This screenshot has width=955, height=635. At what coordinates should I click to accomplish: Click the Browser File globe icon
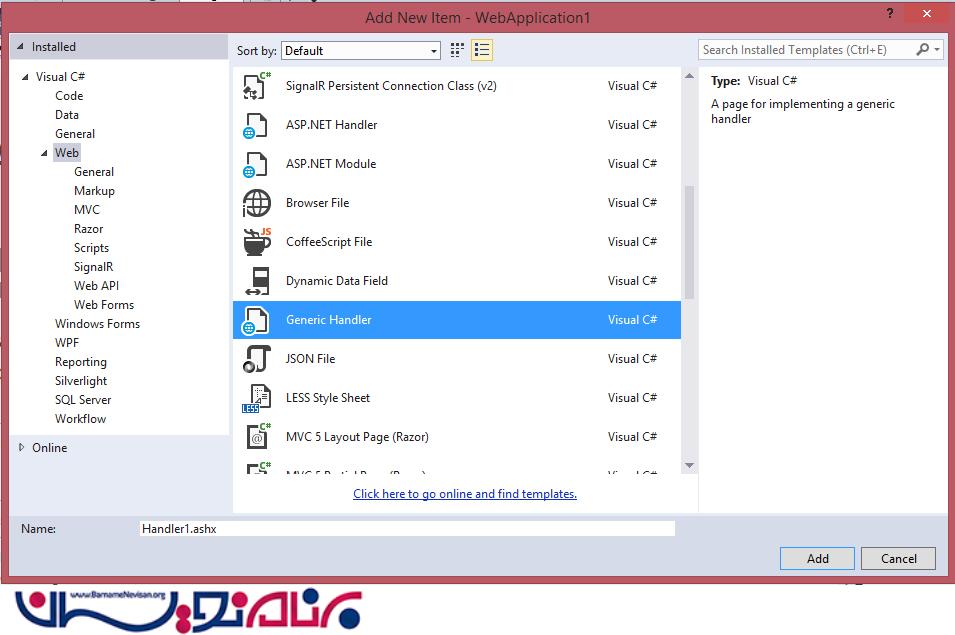256,203
